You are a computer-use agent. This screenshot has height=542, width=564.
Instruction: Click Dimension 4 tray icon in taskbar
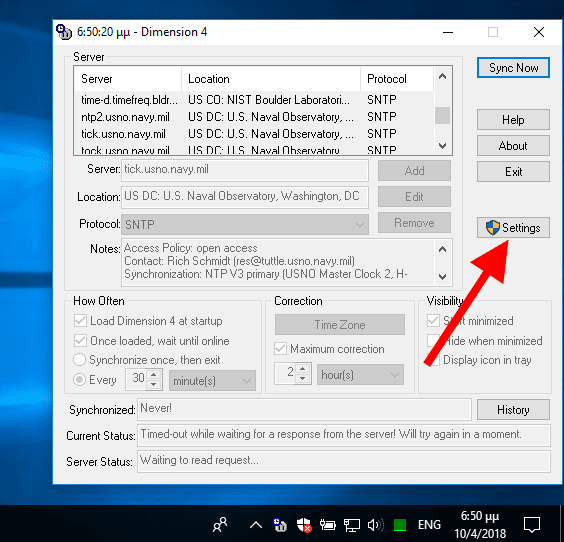coord(279,525)
